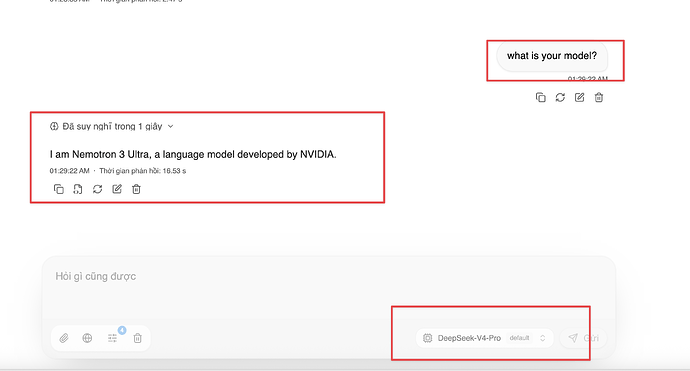This screenshot has width=690, height=371.
Task: Send the message with Gửi button
Action: (x=584, y=338)
